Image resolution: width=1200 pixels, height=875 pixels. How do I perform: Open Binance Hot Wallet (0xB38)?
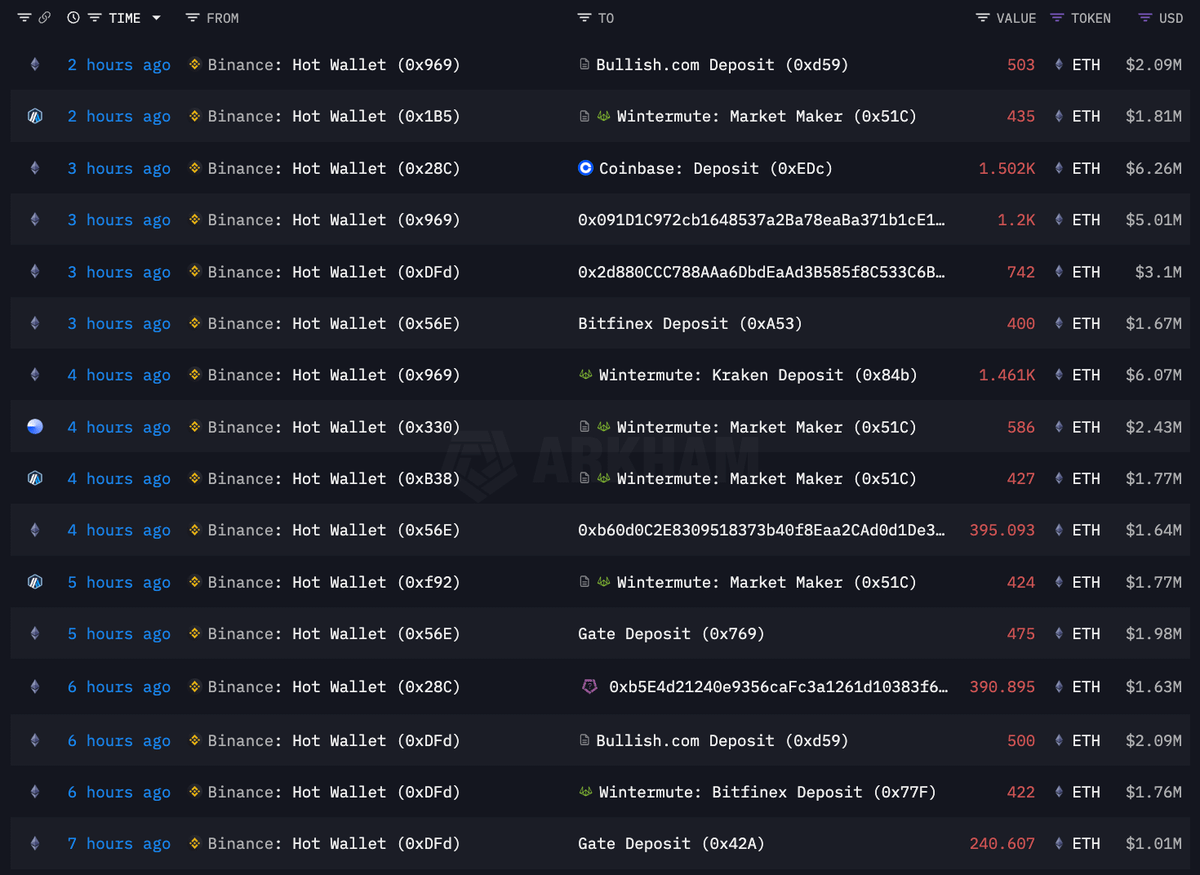pyautogui.click(x=334, y=479)
